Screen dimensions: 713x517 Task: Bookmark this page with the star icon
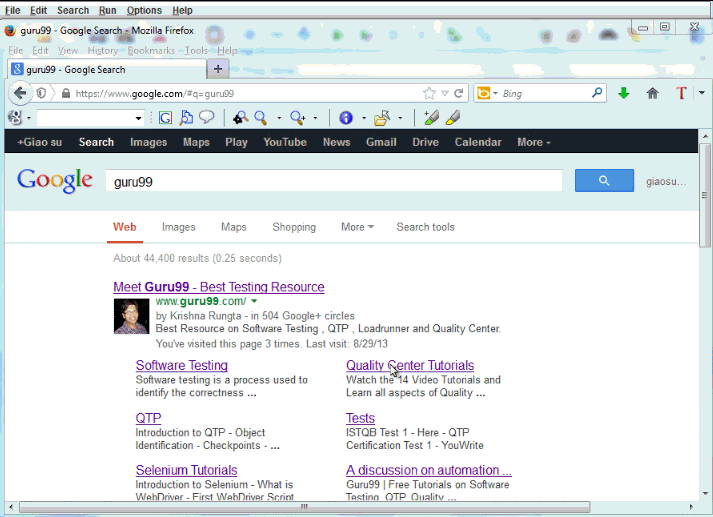429,93
